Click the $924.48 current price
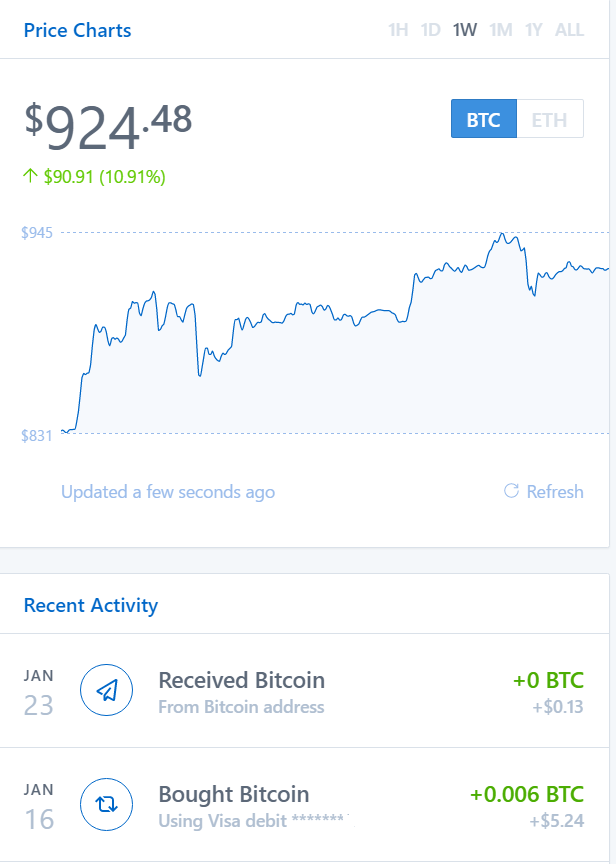Viewport: 616px width, 864px height. point(108,125)
